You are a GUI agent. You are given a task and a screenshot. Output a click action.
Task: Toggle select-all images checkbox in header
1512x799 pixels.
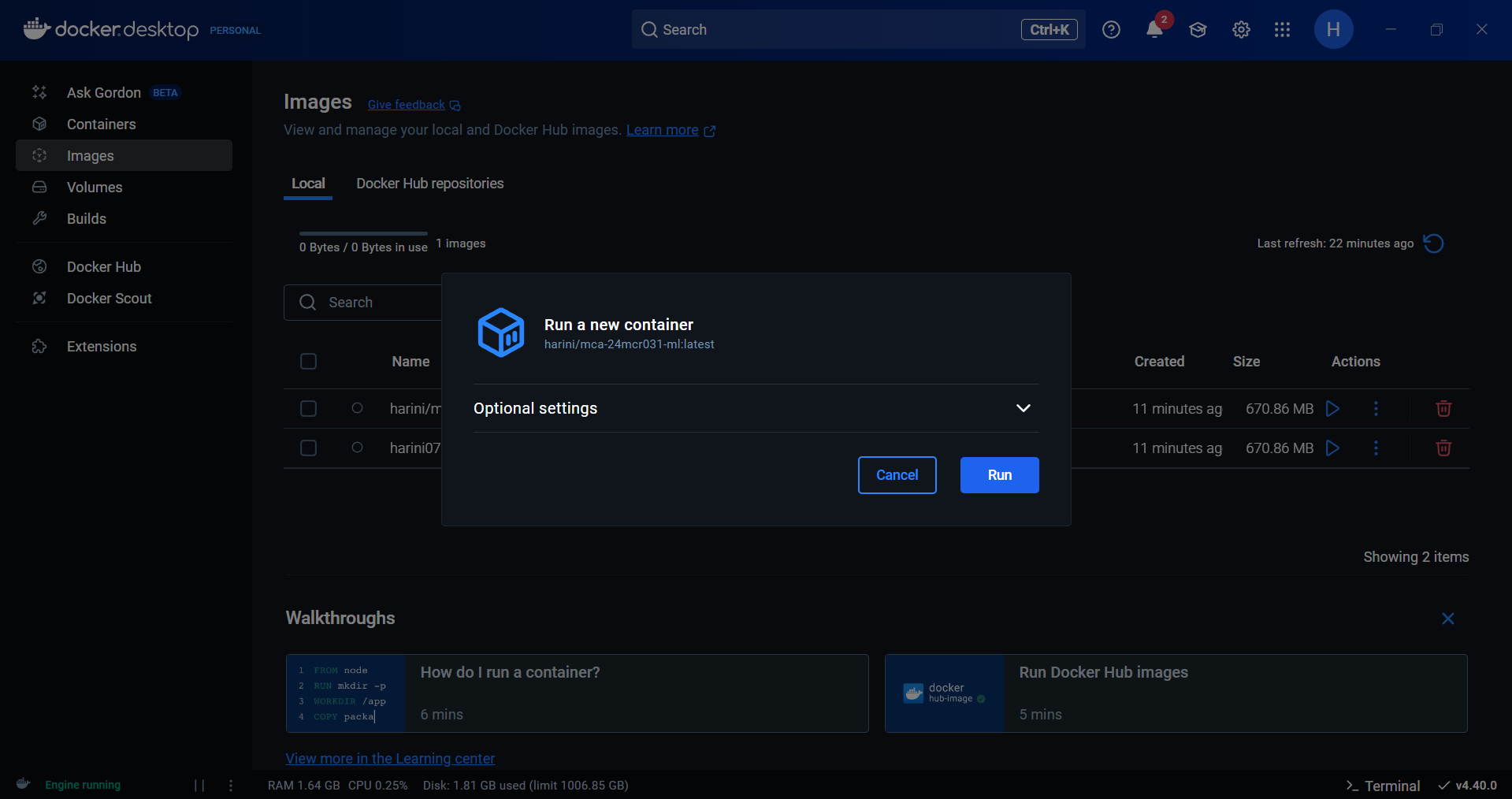pos(308,361)
